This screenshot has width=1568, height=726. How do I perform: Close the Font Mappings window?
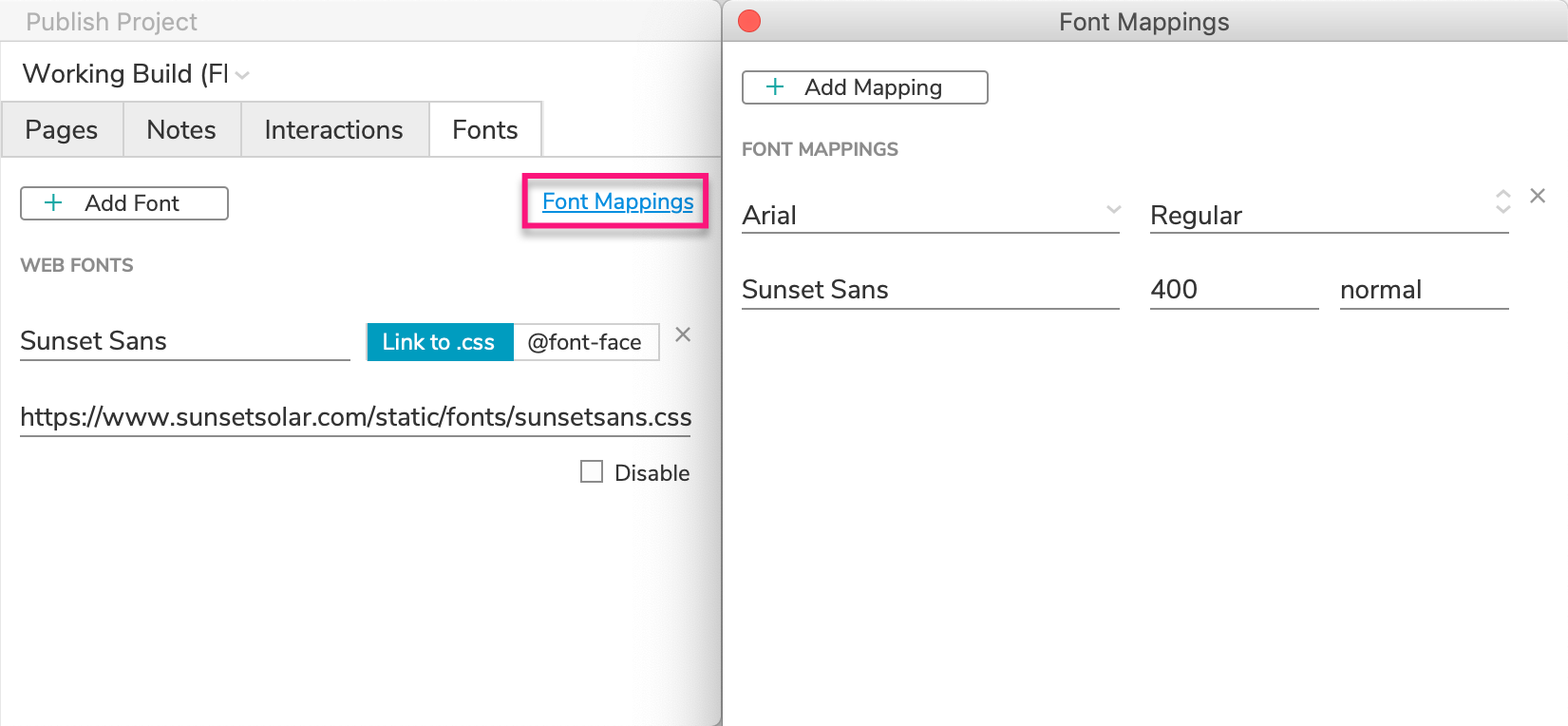pyautogui.click(x=749, y=21)
